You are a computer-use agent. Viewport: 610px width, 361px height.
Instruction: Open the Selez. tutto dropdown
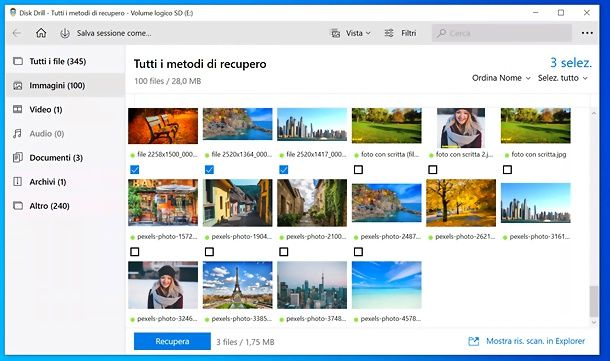coord(563,78)
